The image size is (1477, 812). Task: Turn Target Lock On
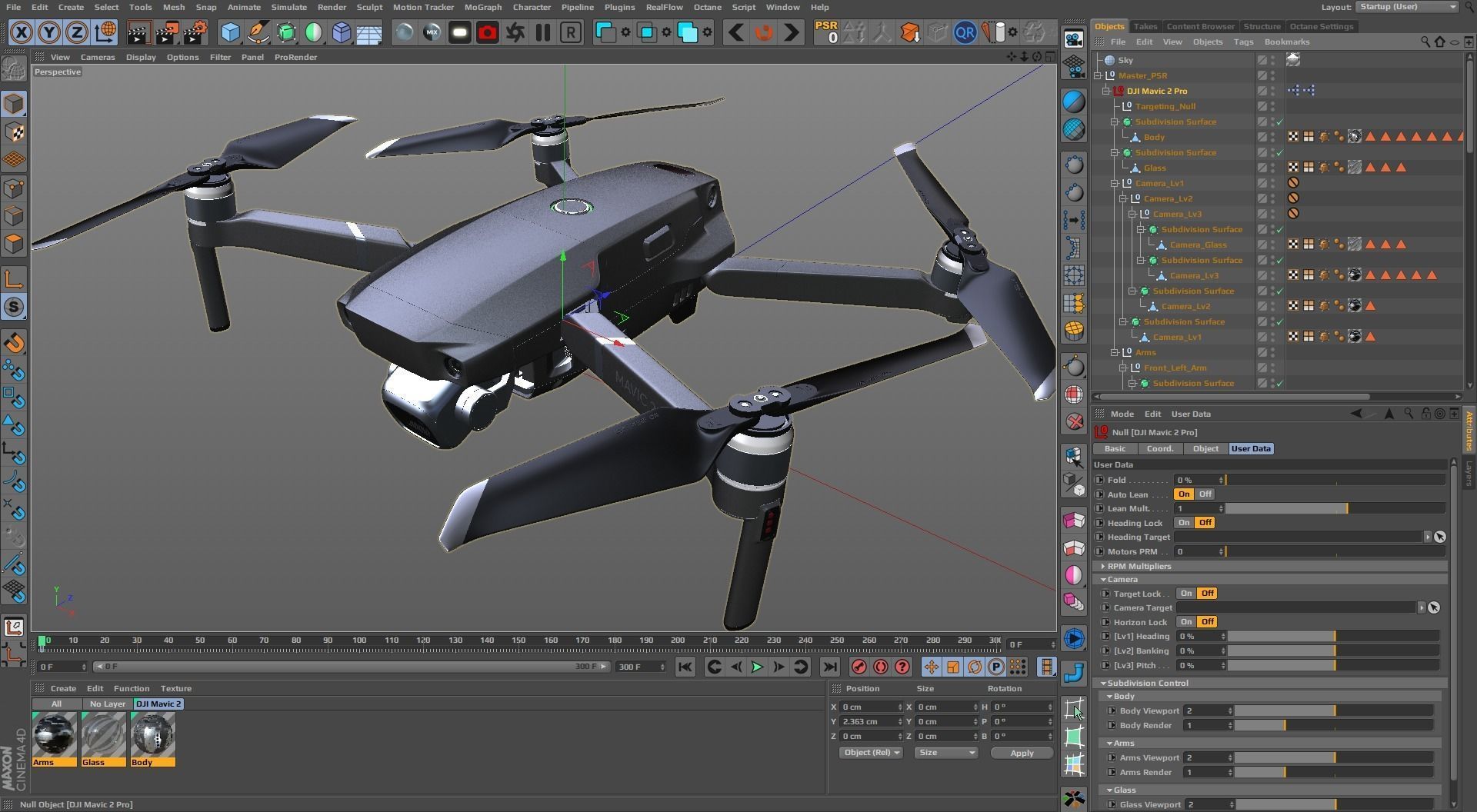[1186, 594]
